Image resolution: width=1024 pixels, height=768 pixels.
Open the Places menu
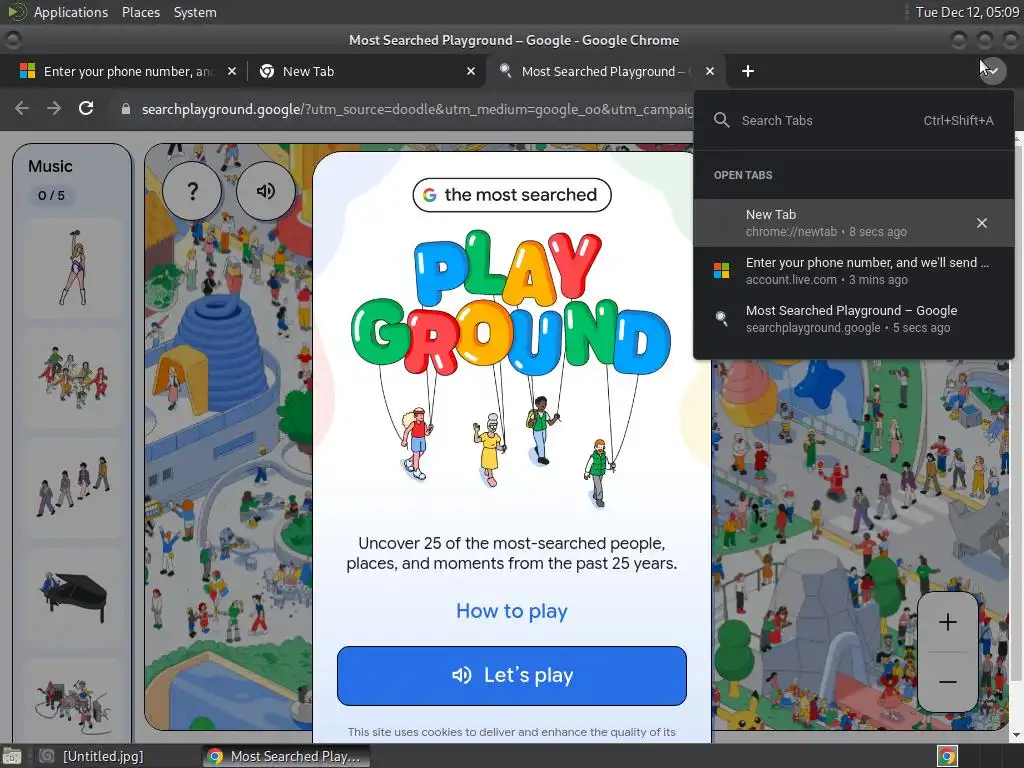(x=140, y=12)
